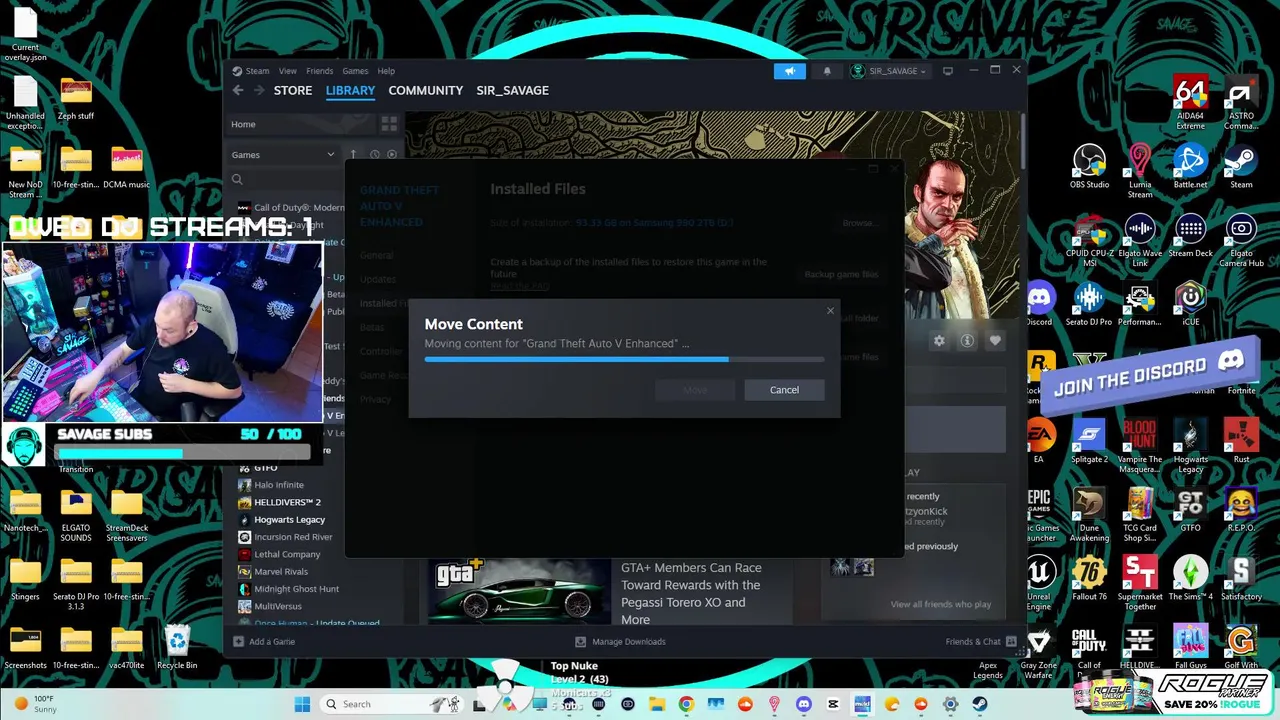Viewport: 1280px width, 720px height.
Task: Open Zeph stuff desktop folder
Action: pyautogui.click(x=76, y=98)
